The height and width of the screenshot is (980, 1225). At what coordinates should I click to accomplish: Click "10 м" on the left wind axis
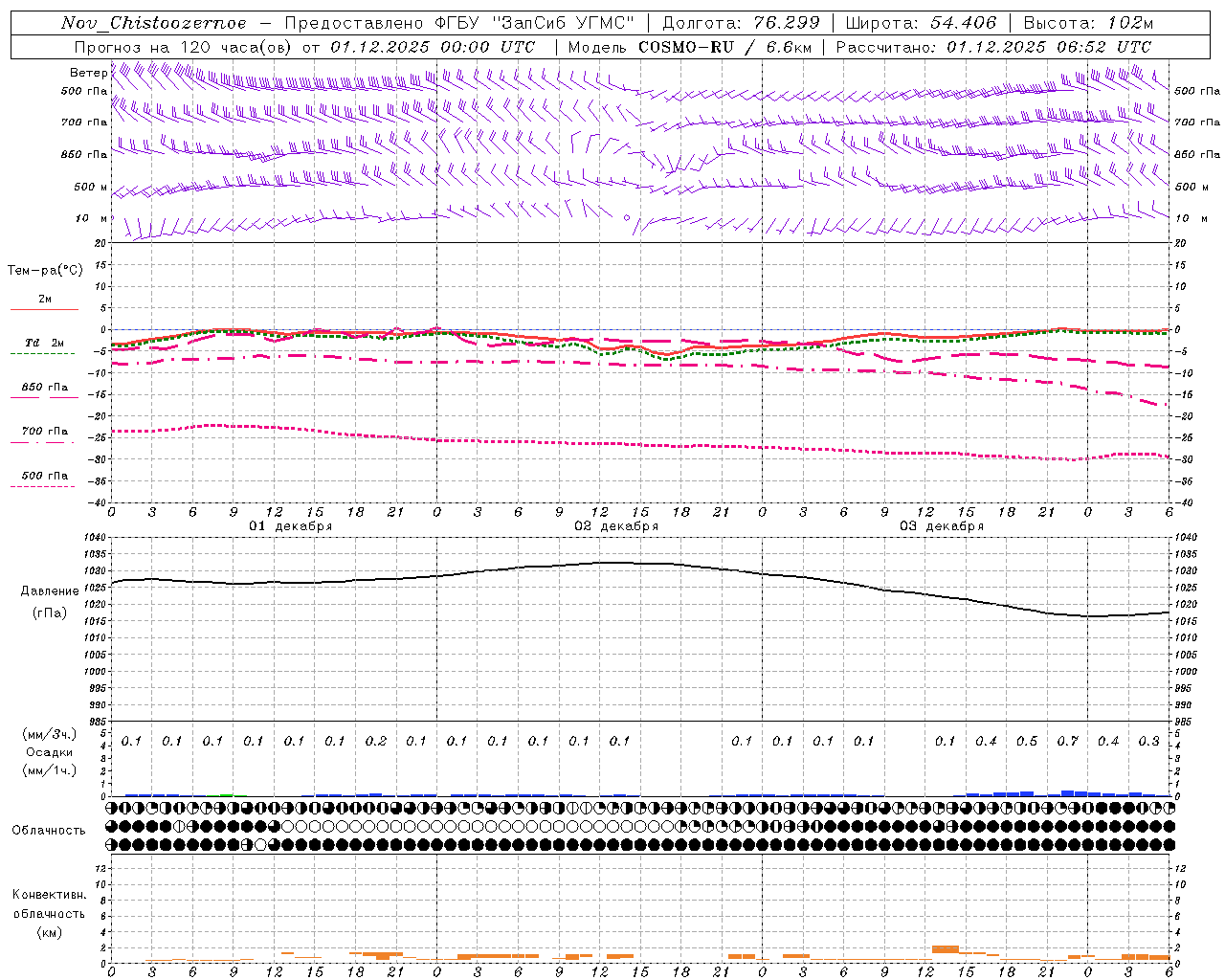pyautogui.click(x=91, y=218)
